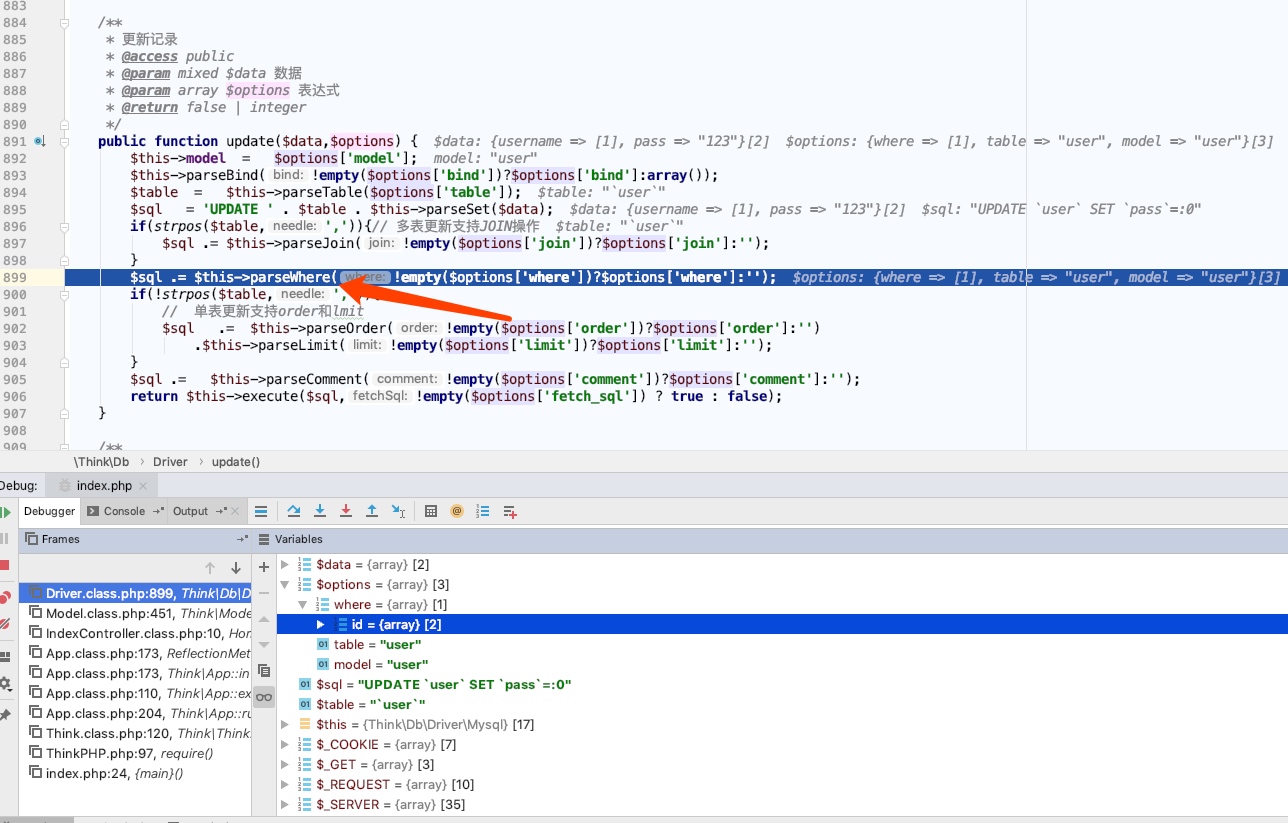
Task: Collapse the $options variable node
Action: 285,585
